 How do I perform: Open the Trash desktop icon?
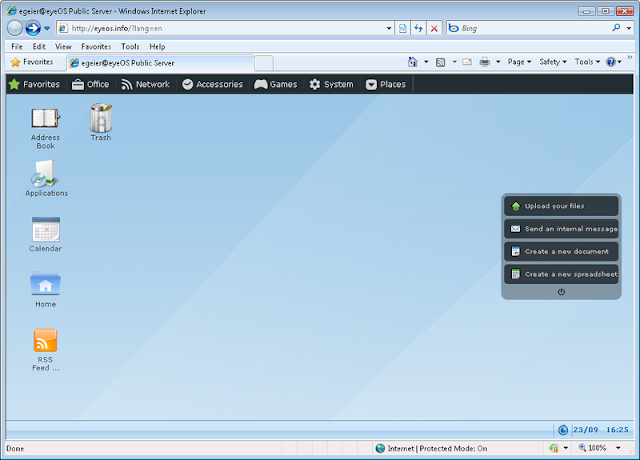pos(101,122)
